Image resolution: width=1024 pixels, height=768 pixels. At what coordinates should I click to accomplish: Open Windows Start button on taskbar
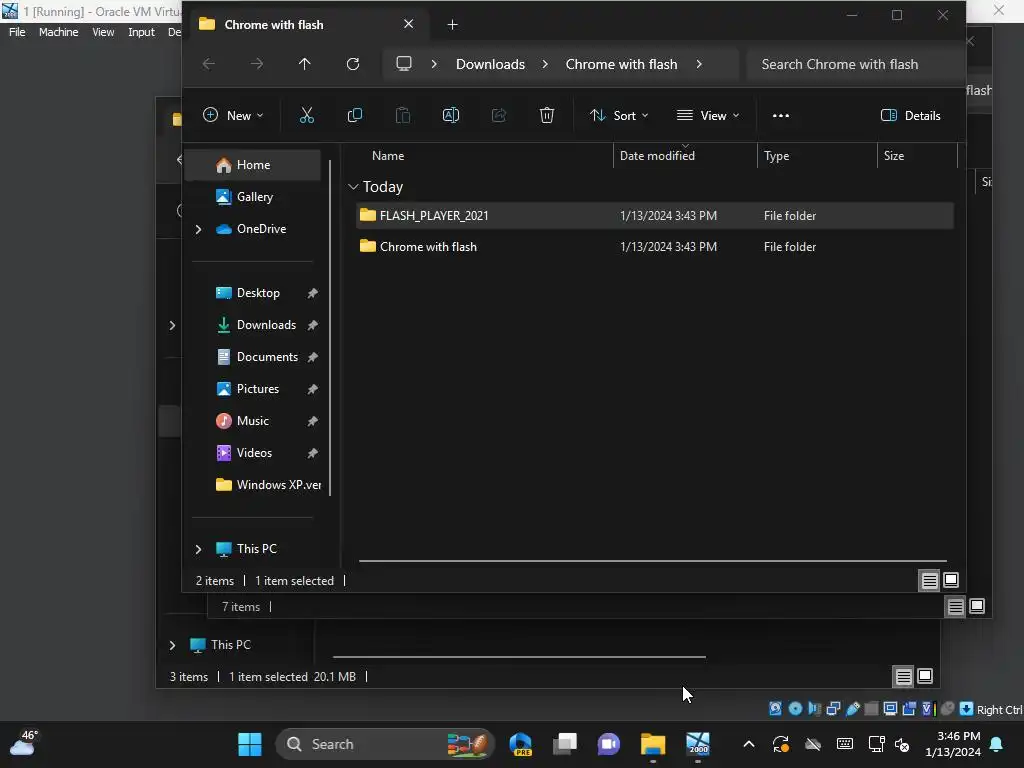tap(249, 744)
